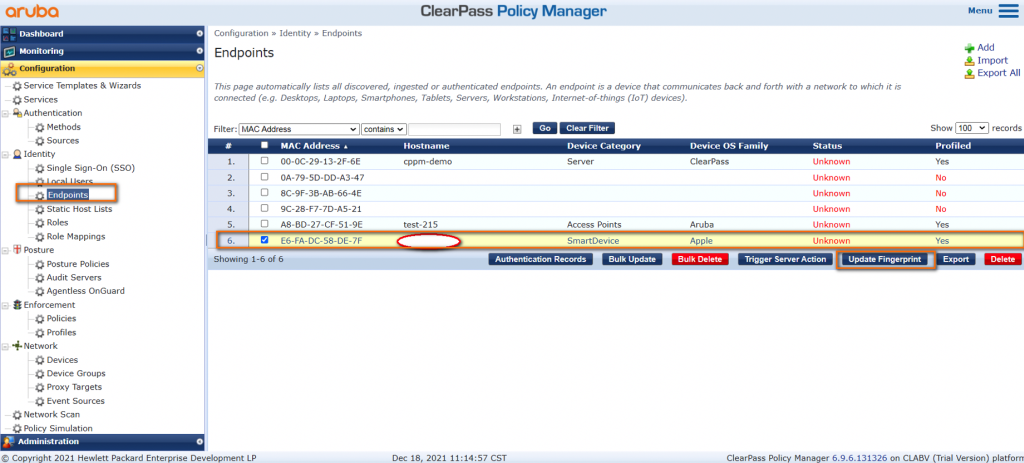Click the Configuration panel icon
Viewport: 1024px width, 463px height.
coord(9,69)
